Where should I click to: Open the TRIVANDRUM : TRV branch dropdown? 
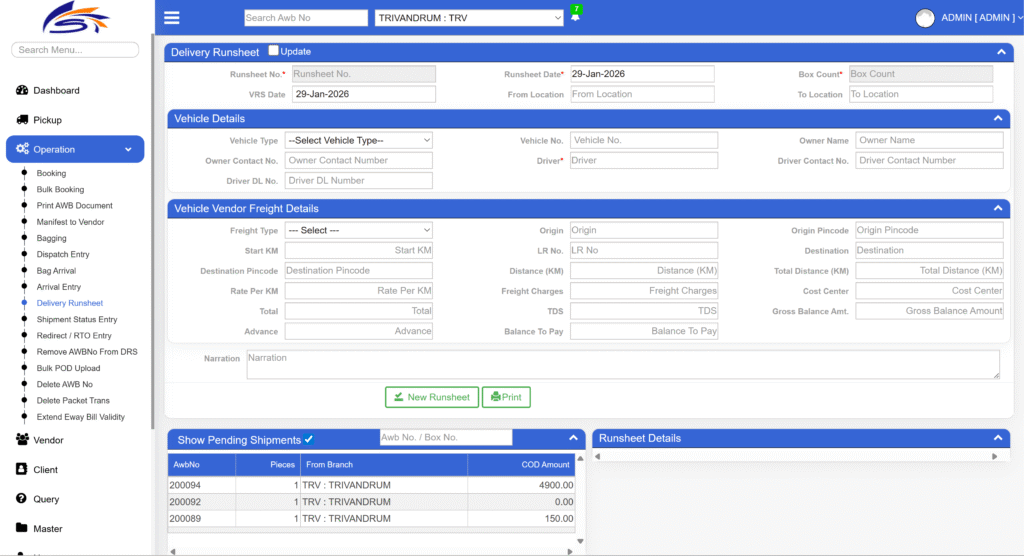469,18
